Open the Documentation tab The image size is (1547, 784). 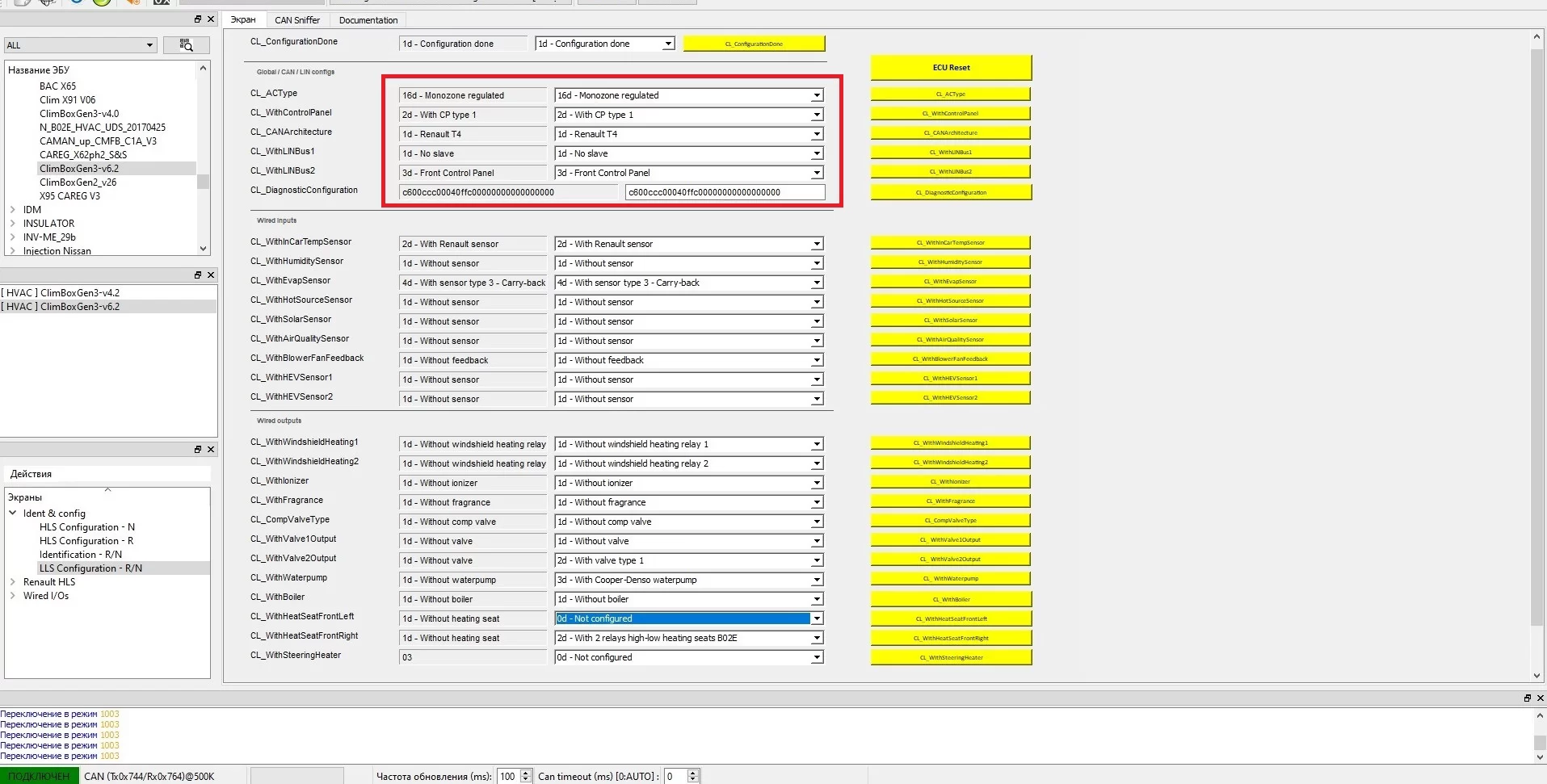[x=368, y=20]
